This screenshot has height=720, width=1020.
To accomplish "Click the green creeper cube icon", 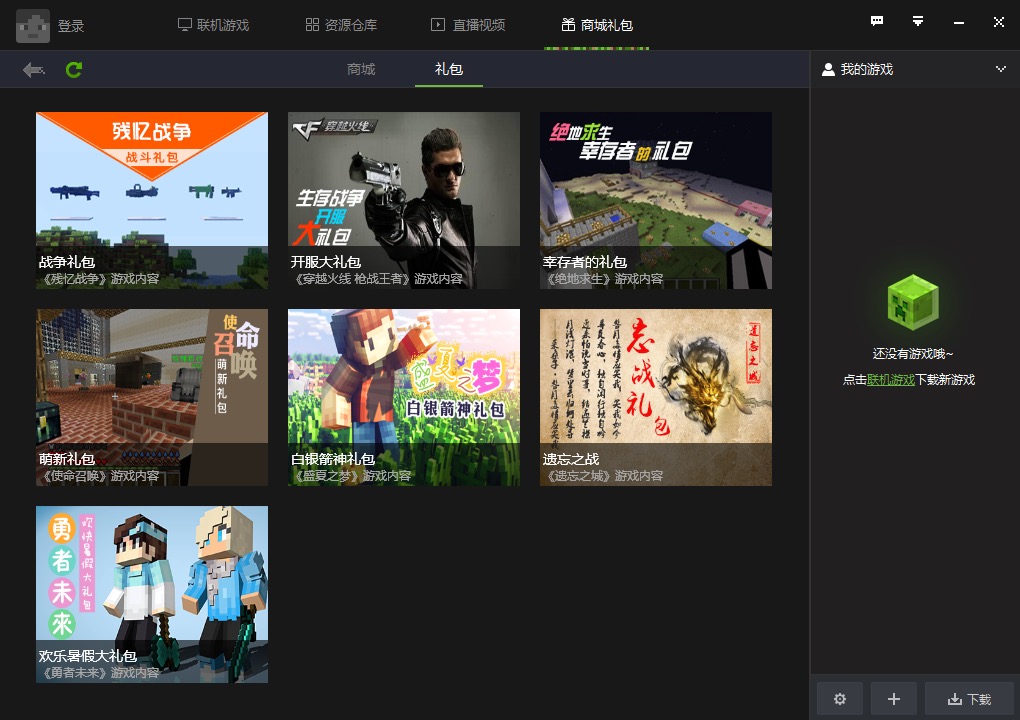I will 913,302.
